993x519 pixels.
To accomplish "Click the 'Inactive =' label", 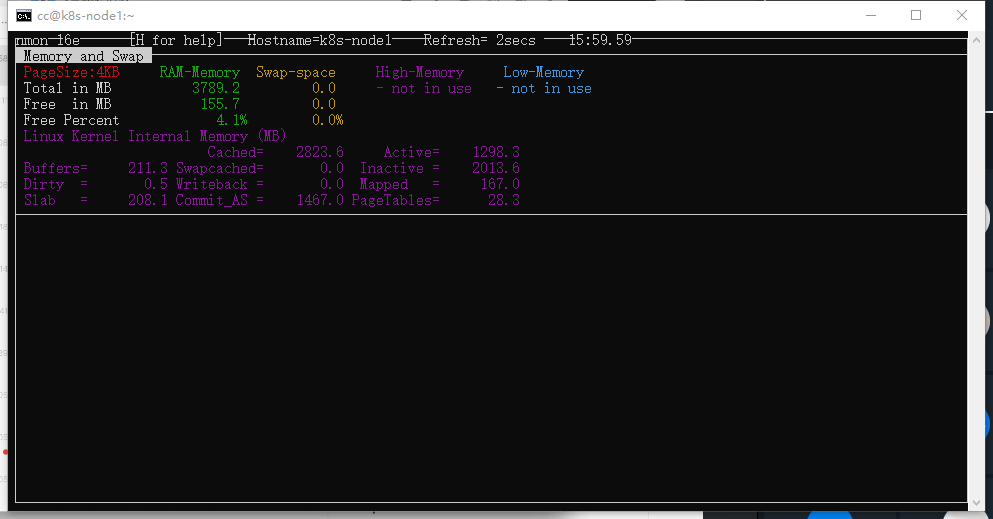I will [400, 168].
